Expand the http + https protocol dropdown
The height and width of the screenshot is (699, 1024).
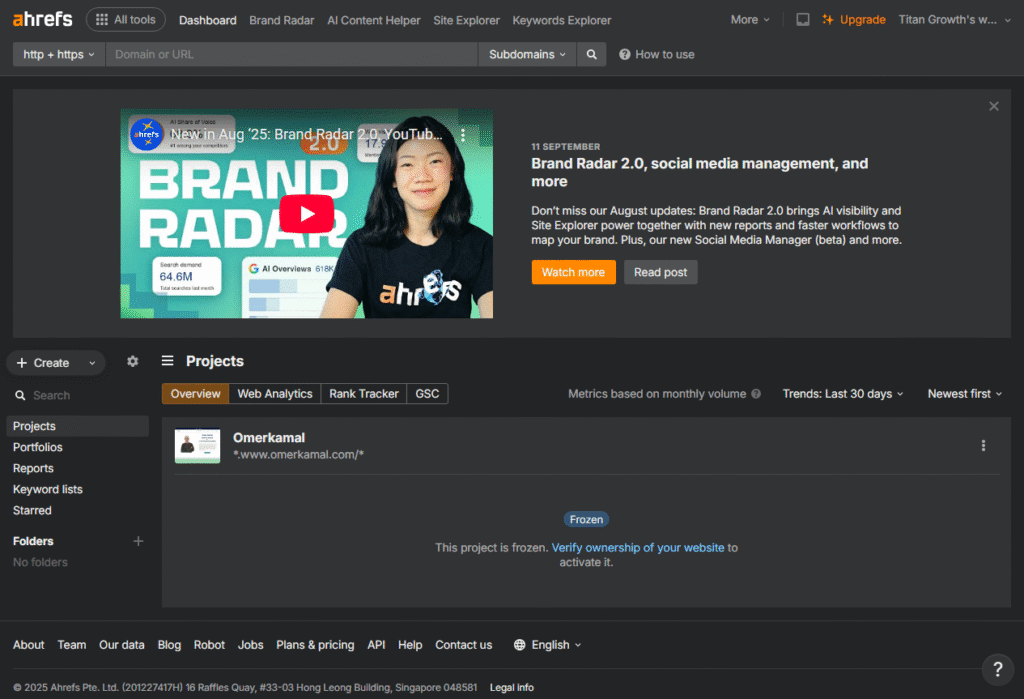click(x=59, y=55)
